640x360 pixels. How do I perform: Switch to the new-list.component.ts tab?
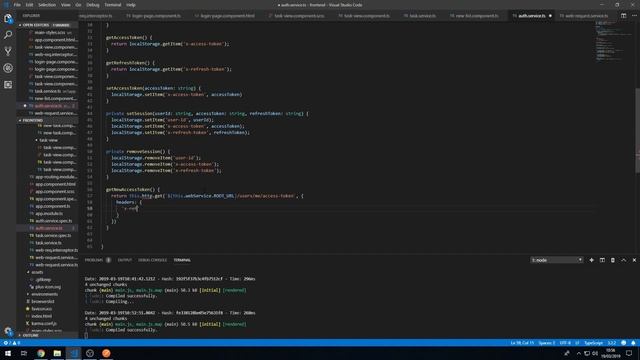click(x=476, y=16)
